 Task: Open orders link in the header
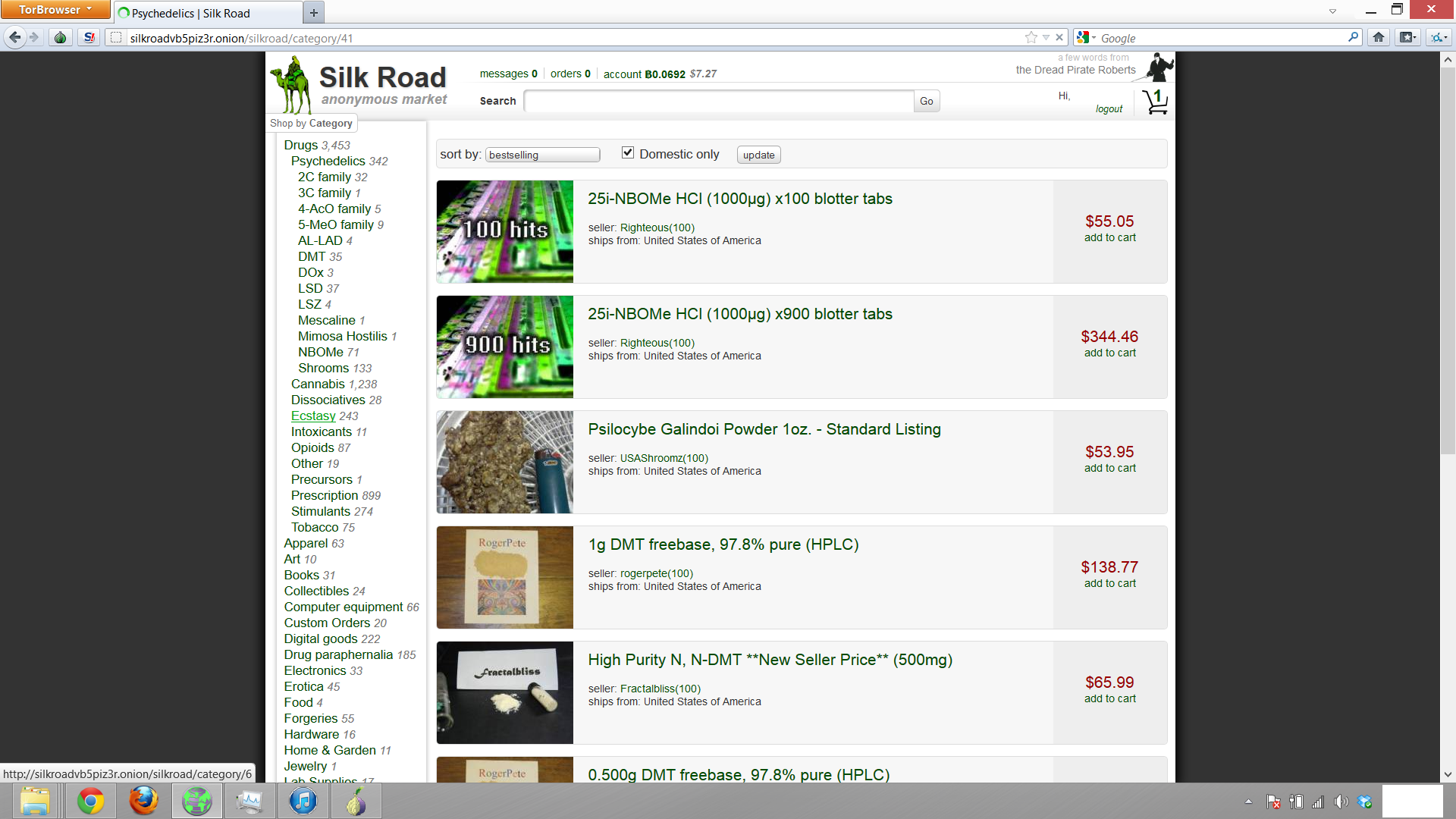570,74
